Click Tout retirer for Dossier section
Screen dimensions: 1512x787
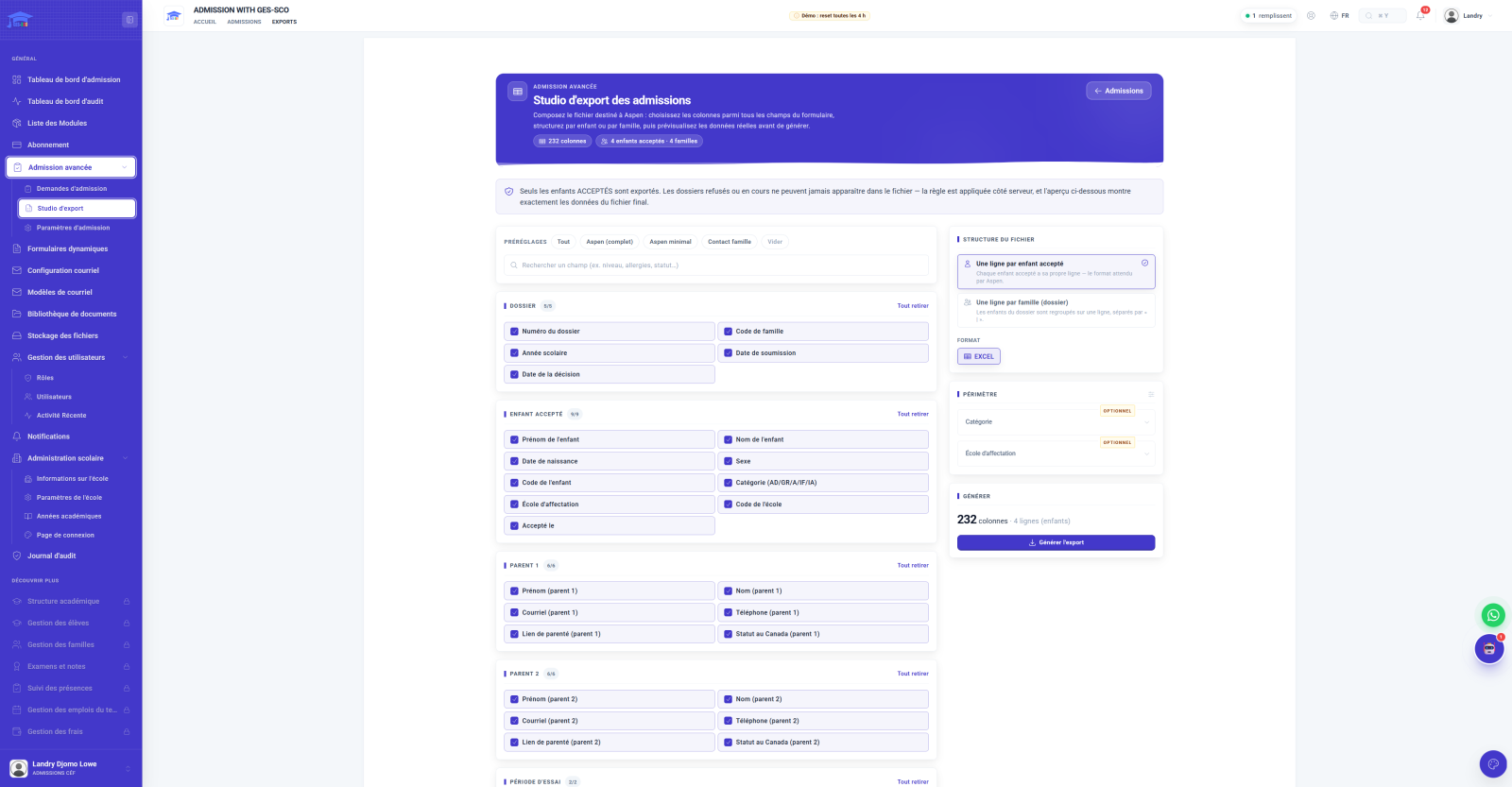[x=913, y=306]
